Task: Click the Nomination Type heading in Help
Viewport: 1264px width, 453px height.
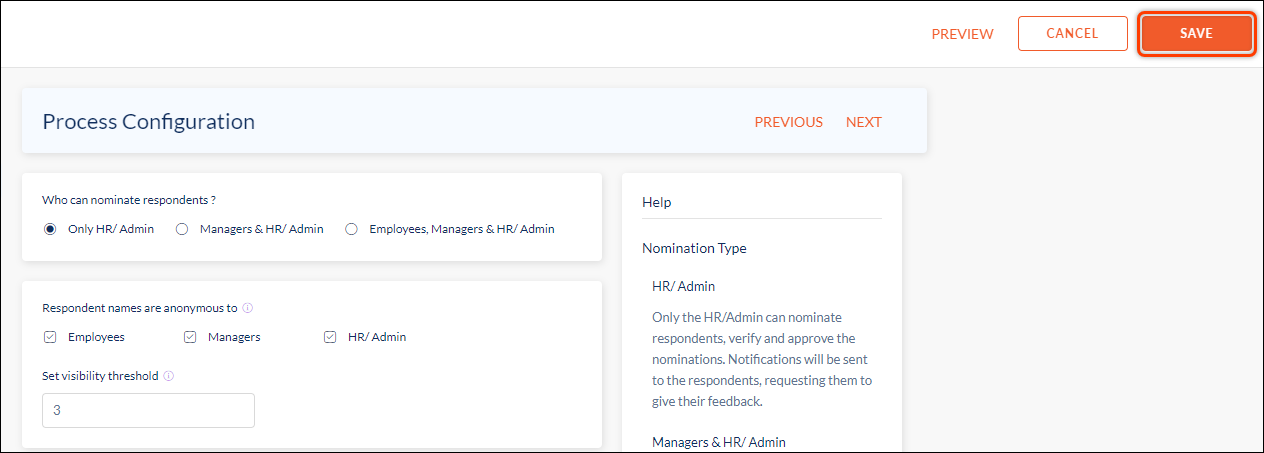Action: click(x=694, y=248)
